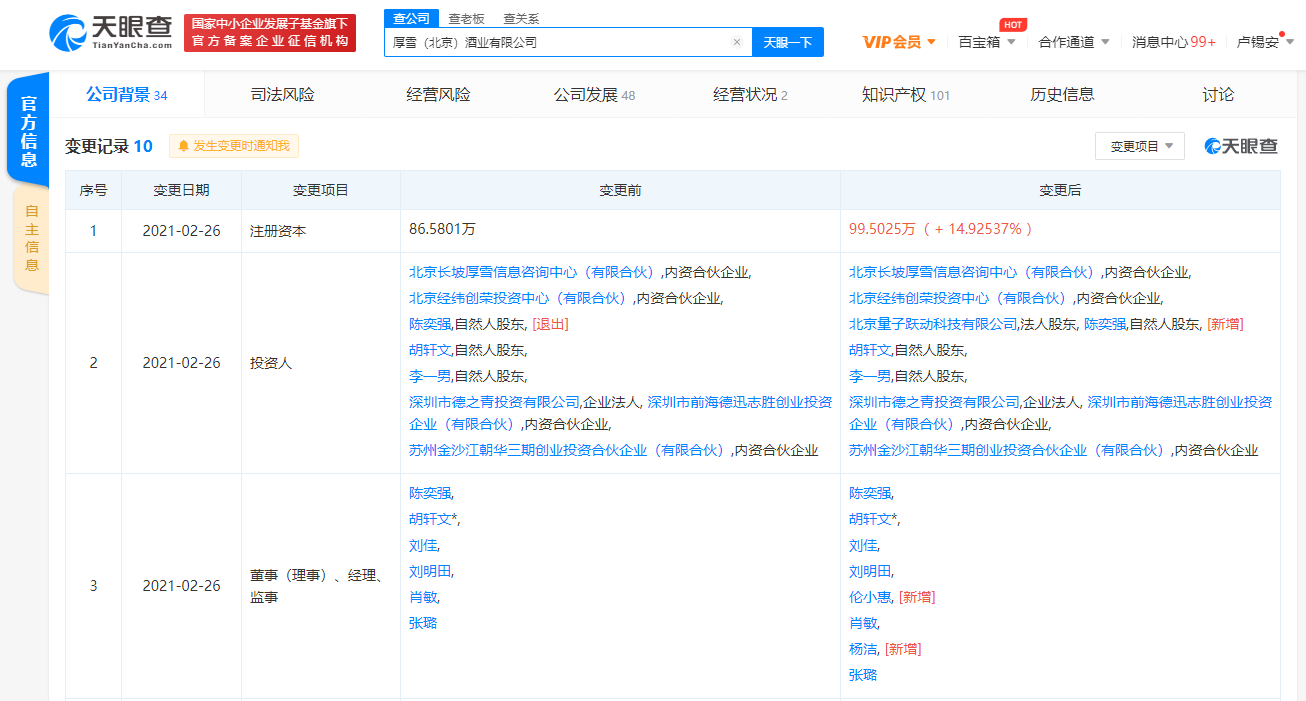
Task: Open 肖敏 link in 变更前 directors
Action: tap(423, 597)
